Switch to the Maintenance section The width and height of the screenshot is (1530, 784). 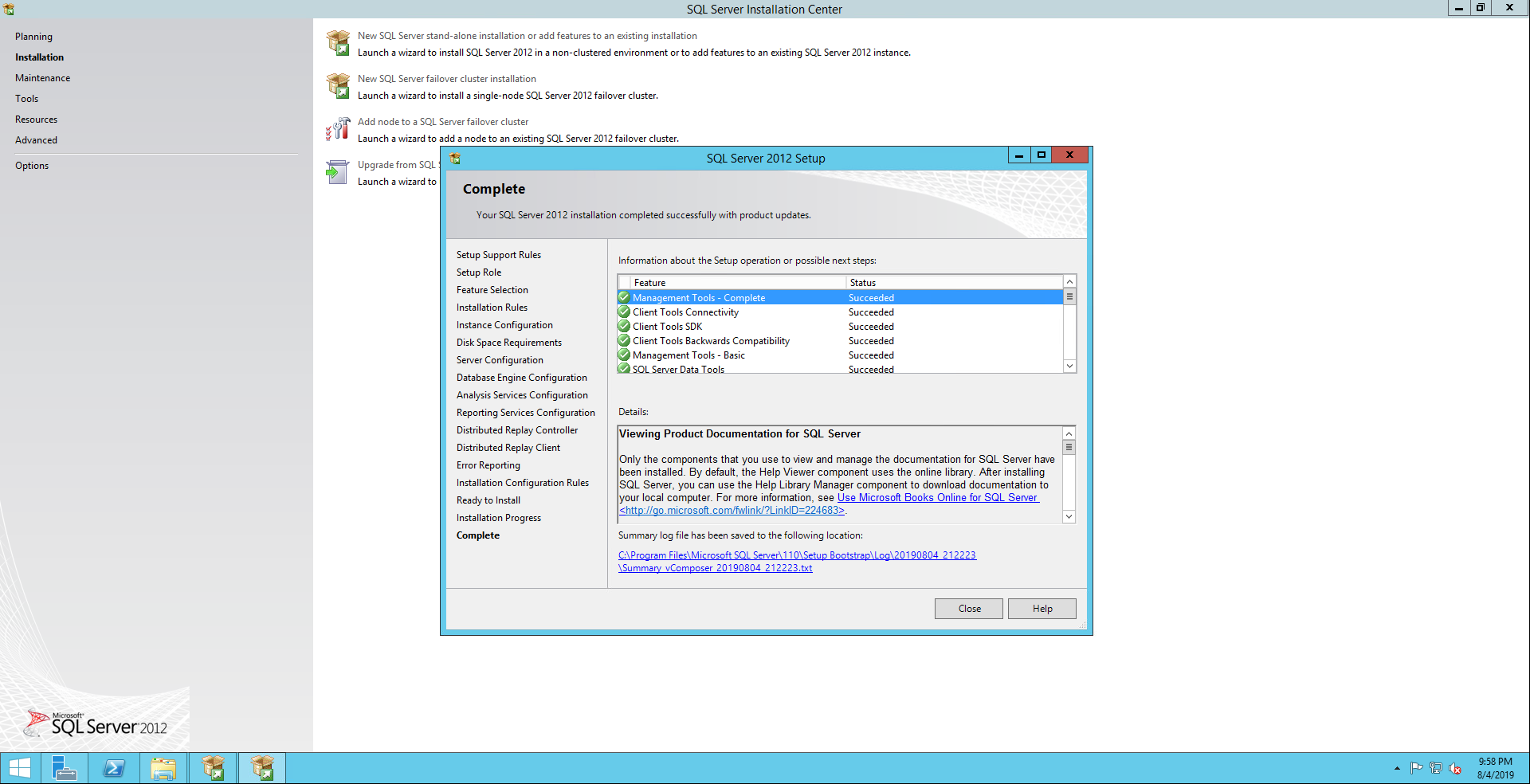click(42, 78)
